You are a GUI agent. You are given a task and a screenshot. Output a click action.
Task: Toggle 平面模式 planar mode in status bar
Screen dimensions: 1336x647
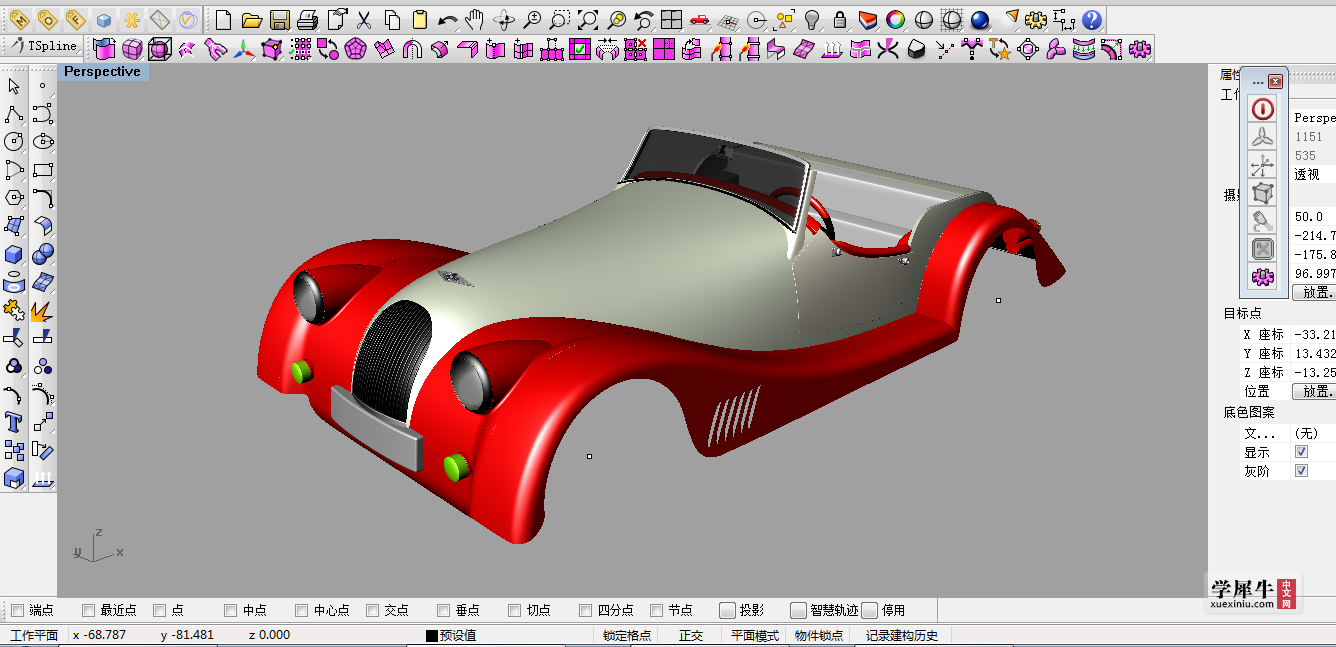pyautogui.click(x=754, y=635)
